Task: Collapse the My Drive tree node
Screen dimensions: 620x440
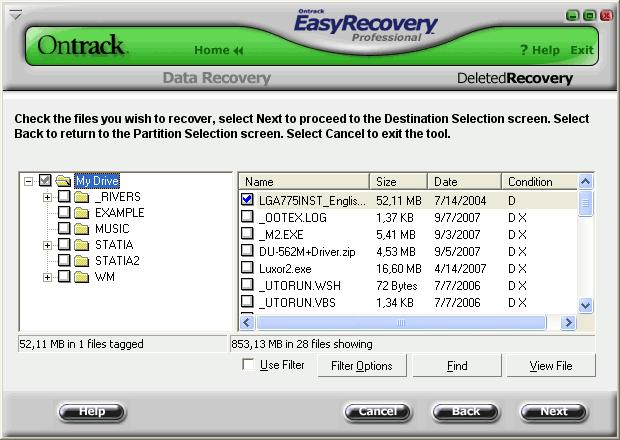Action: [x=28, y=181]
